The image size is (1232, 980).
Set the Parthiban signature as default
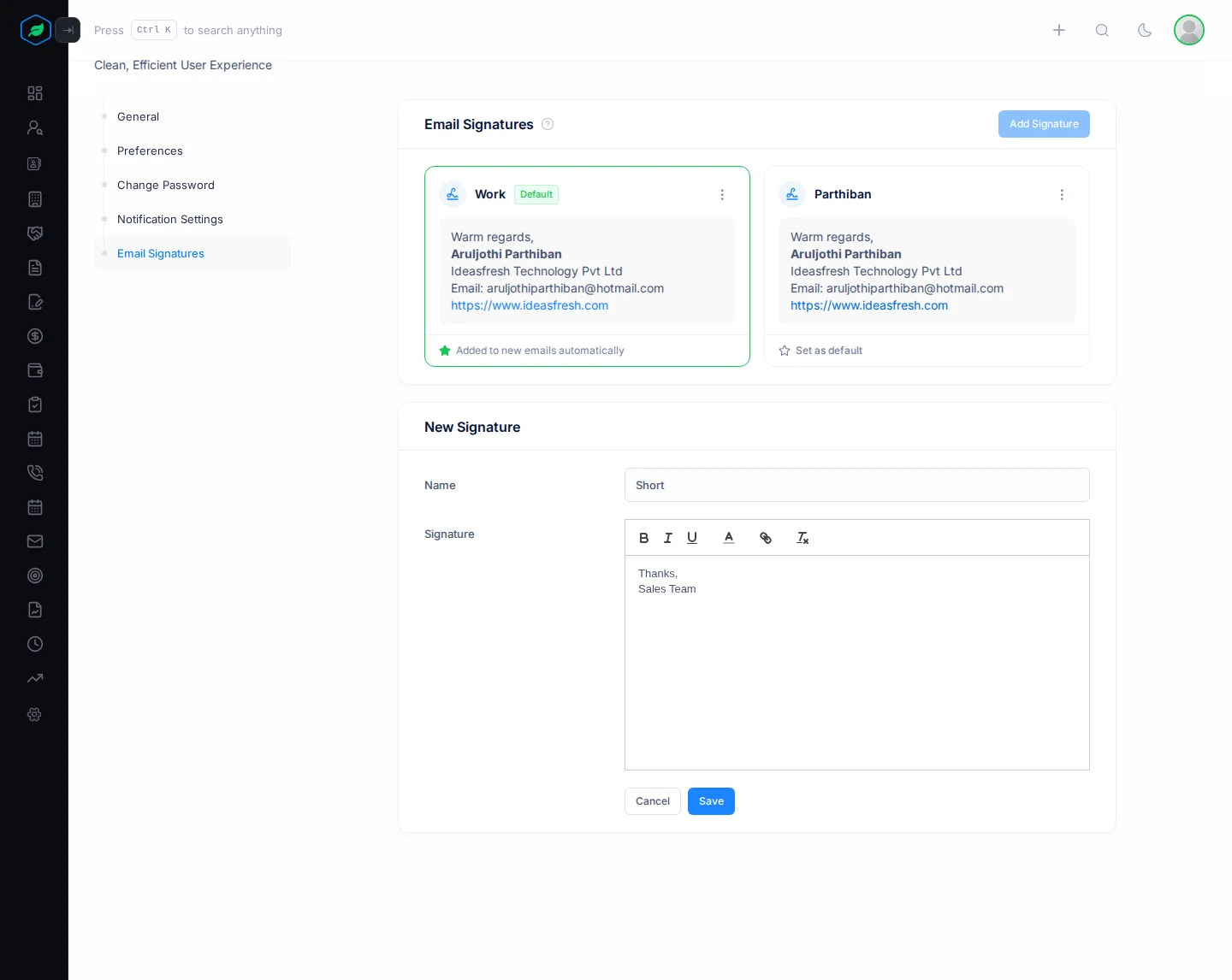pos(820,351)
